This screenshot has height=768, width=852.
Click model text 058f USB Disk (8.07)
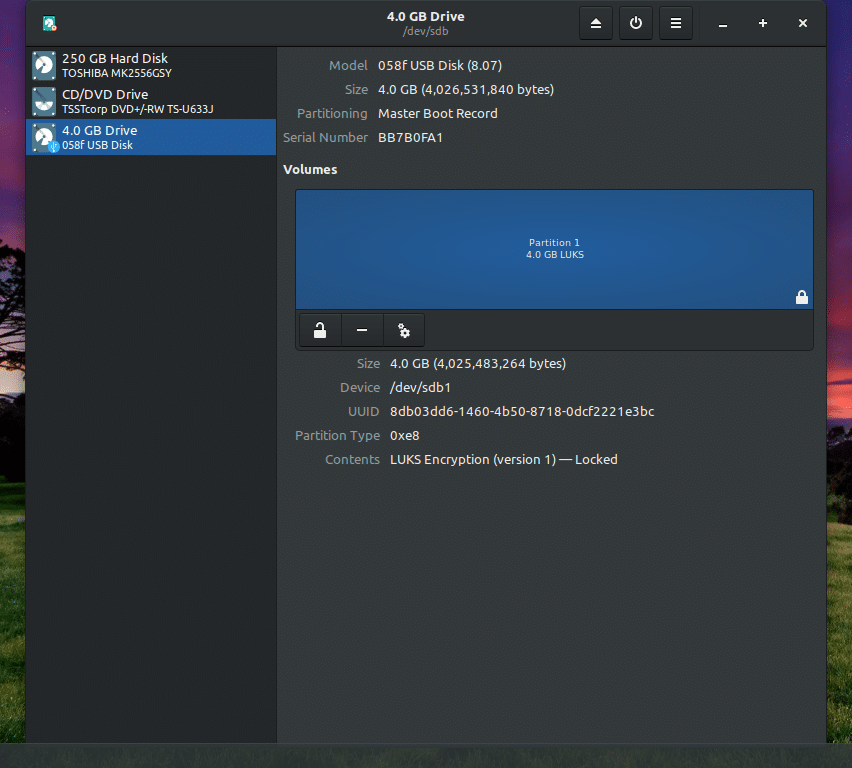(x=440, y=65)
